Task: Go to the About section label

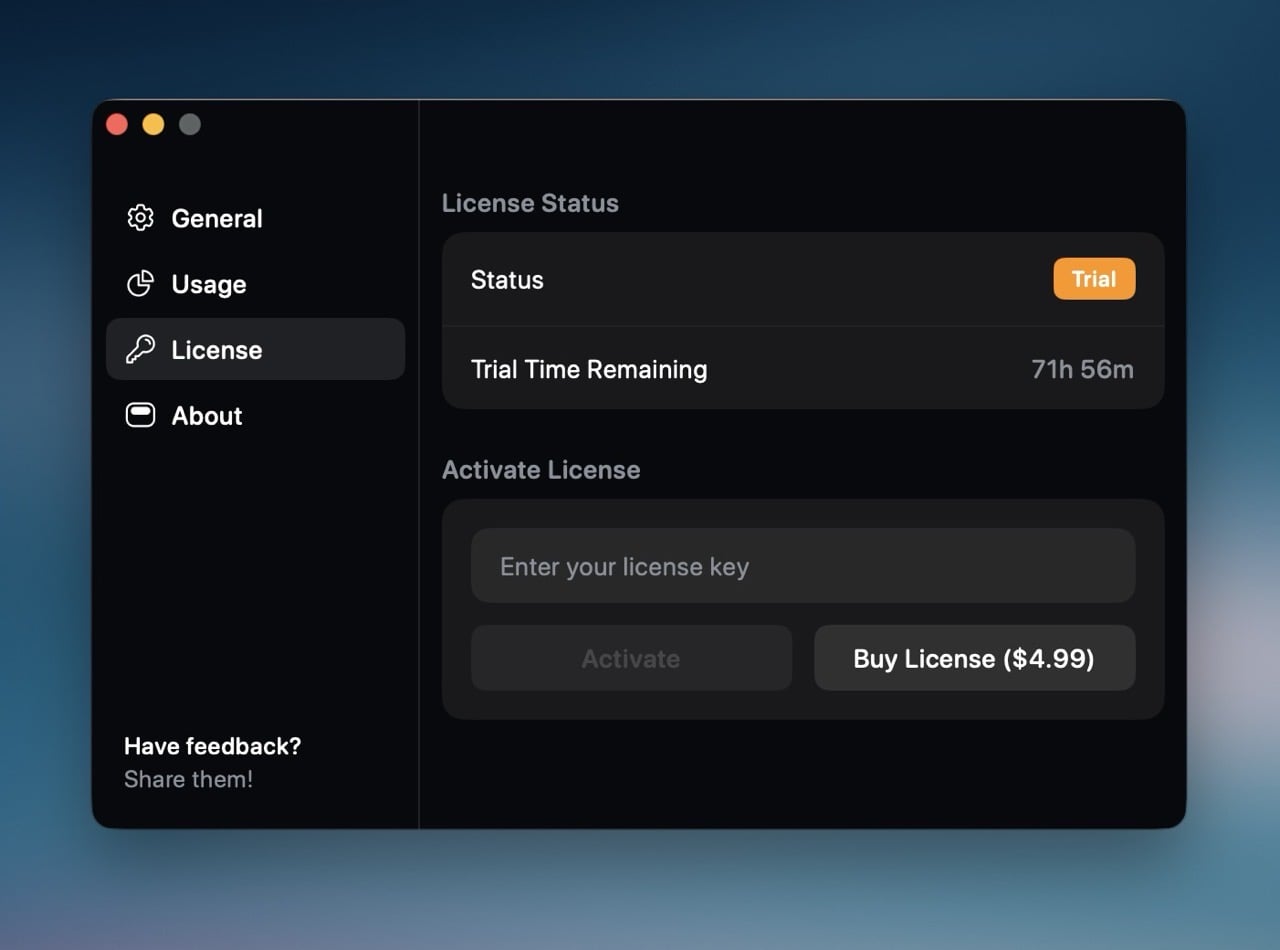Action: point(207,416)
